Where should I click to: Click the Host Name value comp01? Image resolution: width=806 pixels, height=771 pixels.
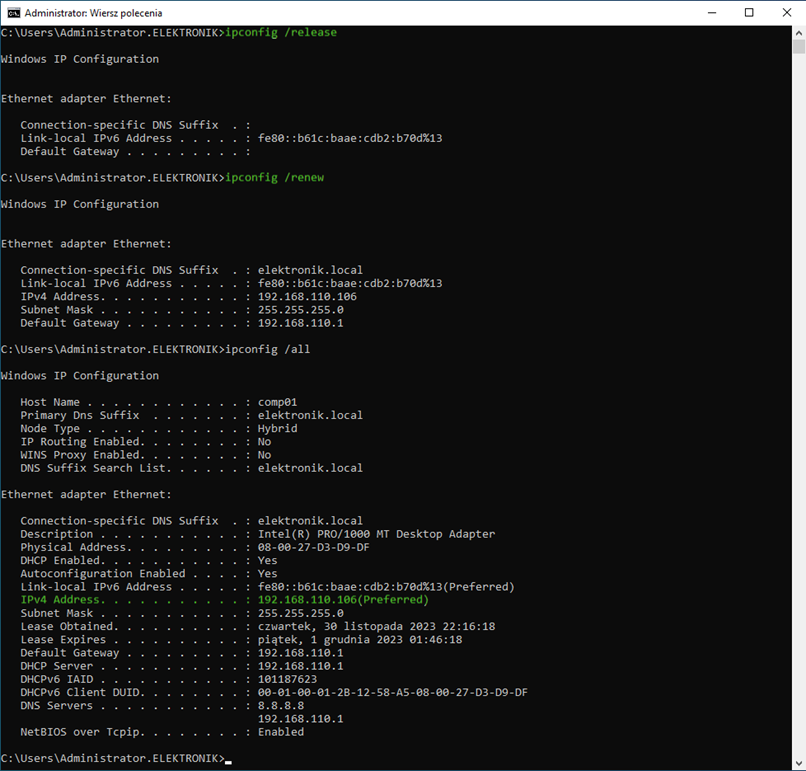[277, 402]
